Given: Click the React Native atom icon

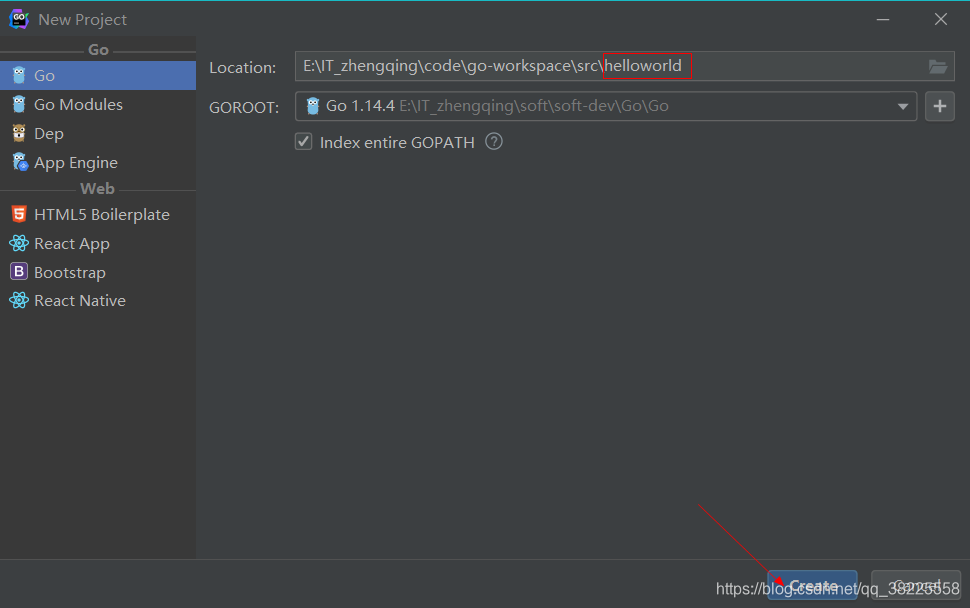Looking at the screenshot, I should (19, 301).
